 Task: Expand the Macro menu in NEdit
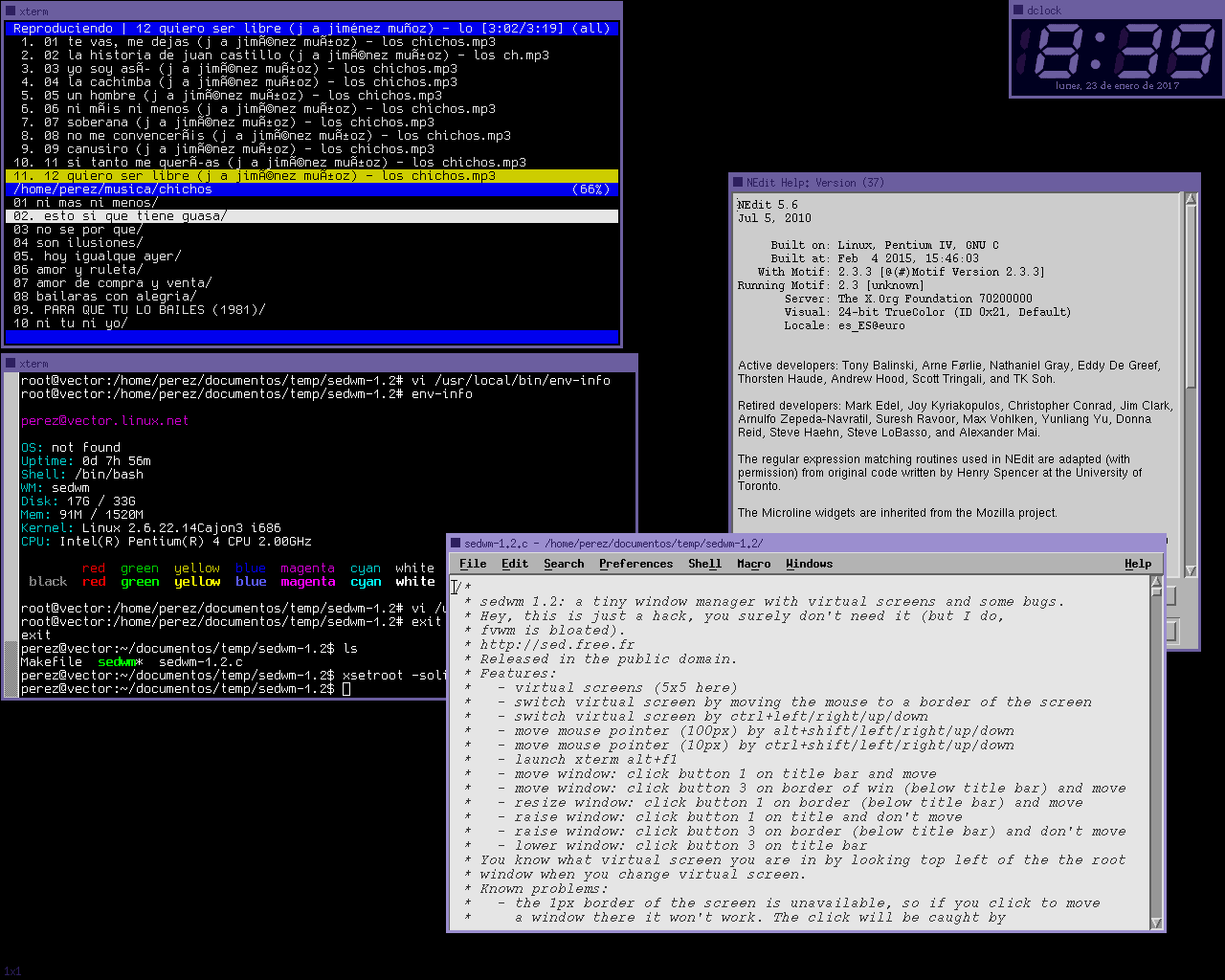tap(753, 564)
